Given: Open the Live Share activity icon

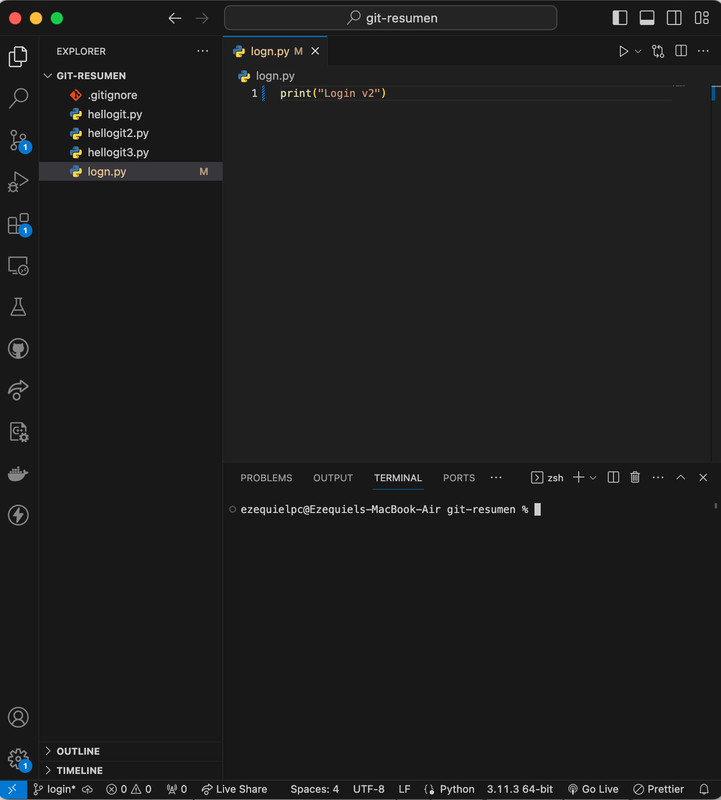Looking at the screenshot, I should (18, 390).
